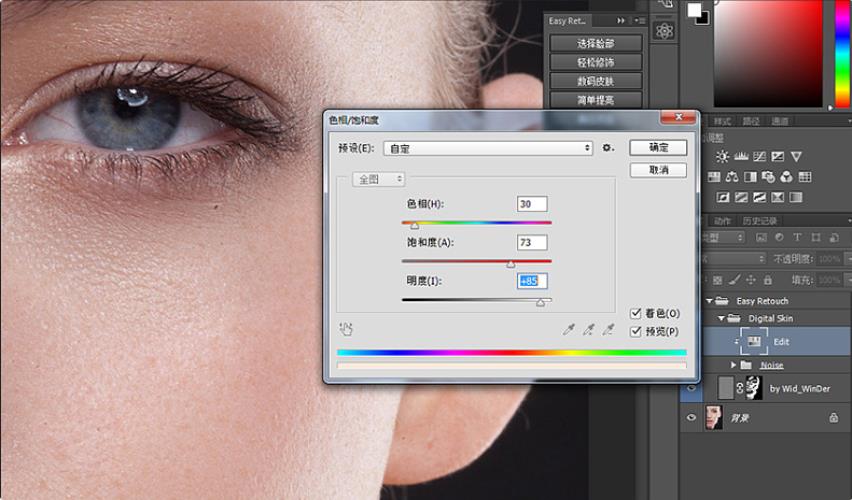The image size is (852, 500).
Task: Click the 色相 hue slider handle
Action: click(x=415, y=225)
